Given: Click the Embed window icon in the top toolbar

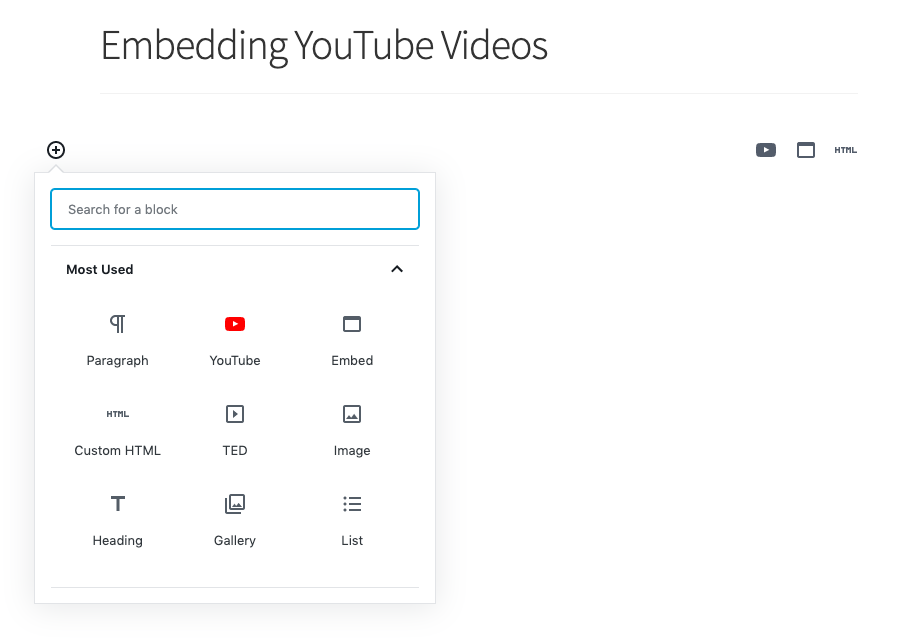Looking at the screenshot, I should pos(806,149).
